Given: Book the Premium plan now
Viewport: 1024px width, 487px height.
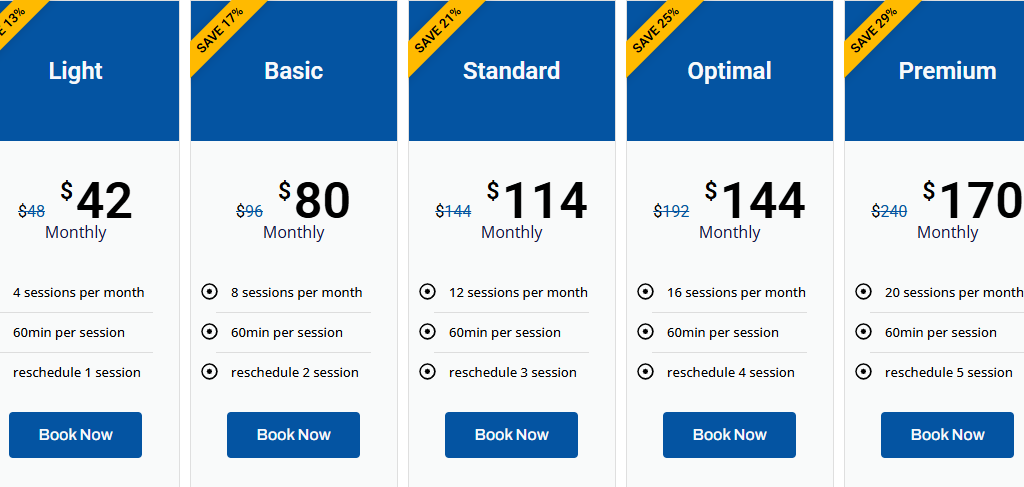Looking at the screenshot, I should (x=948, y=435).
